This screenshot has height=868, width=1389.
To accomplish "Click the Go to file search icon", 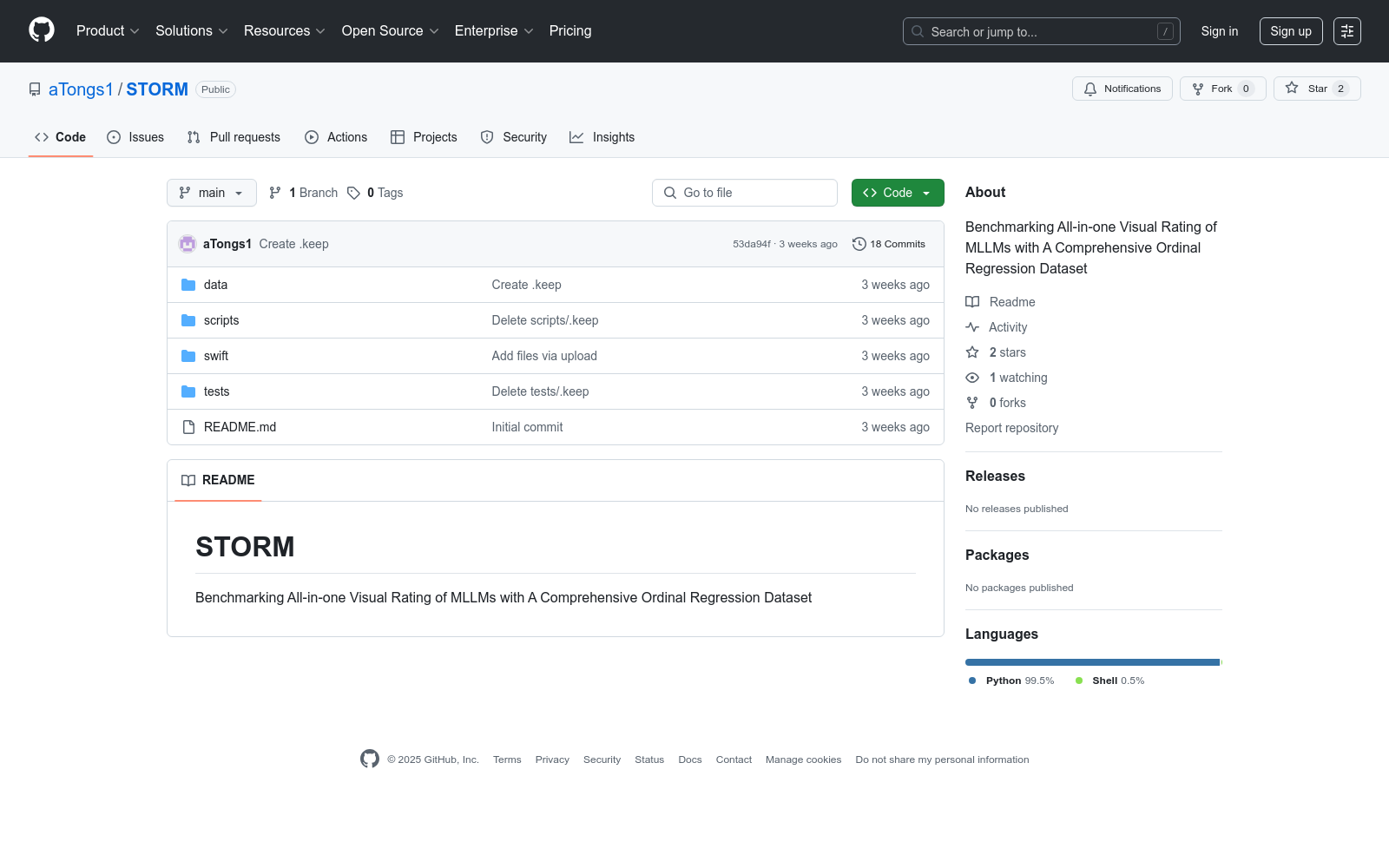I will (x=670, y=193).
